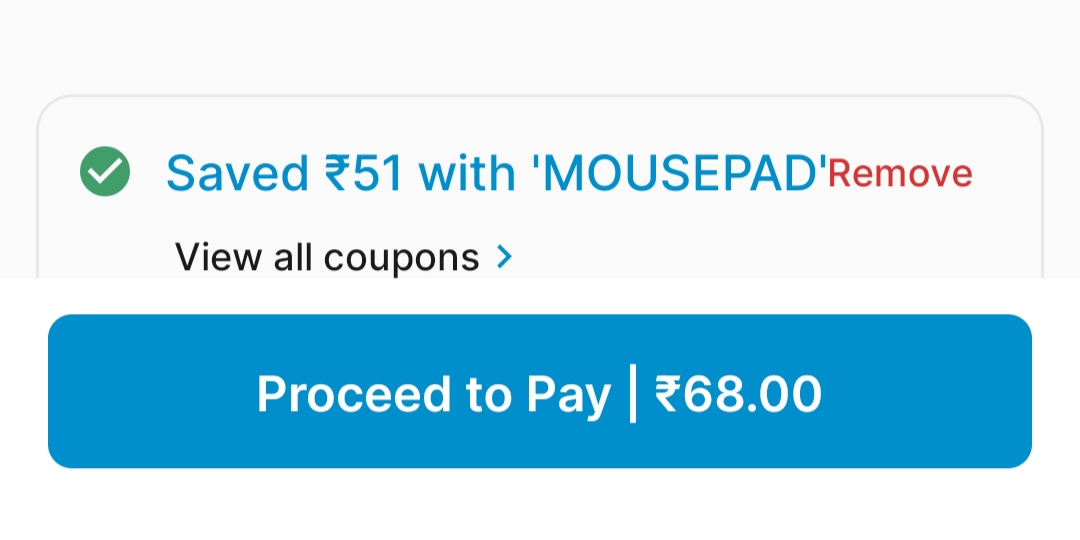Click the ₹68.00 amount on pay button
Image resolution: width=1080 pixels, height=540 pixels.
(x=738, y=394)
